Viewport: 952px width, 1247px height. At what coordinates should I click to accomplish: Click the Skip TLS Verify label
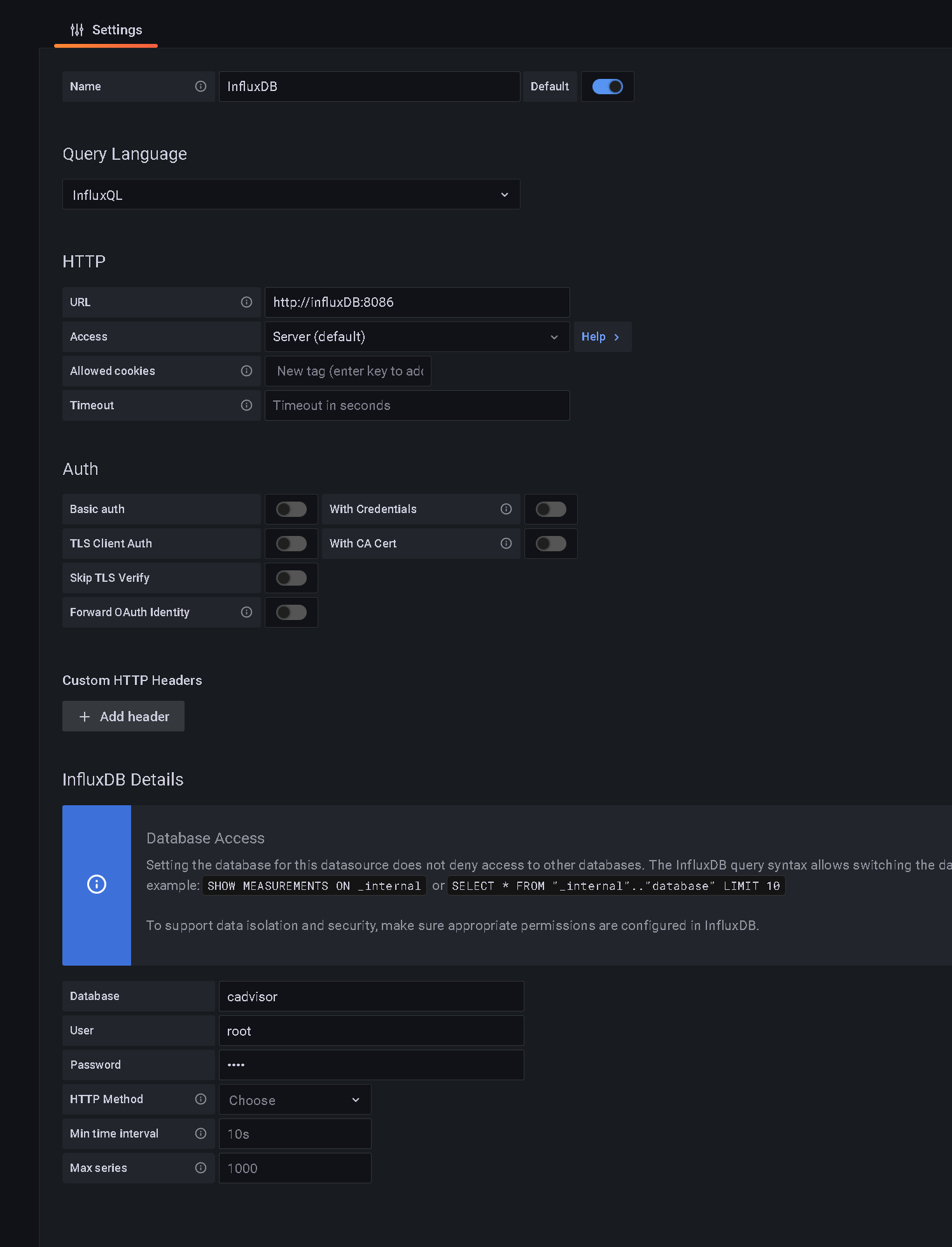(x=109, y=578)
